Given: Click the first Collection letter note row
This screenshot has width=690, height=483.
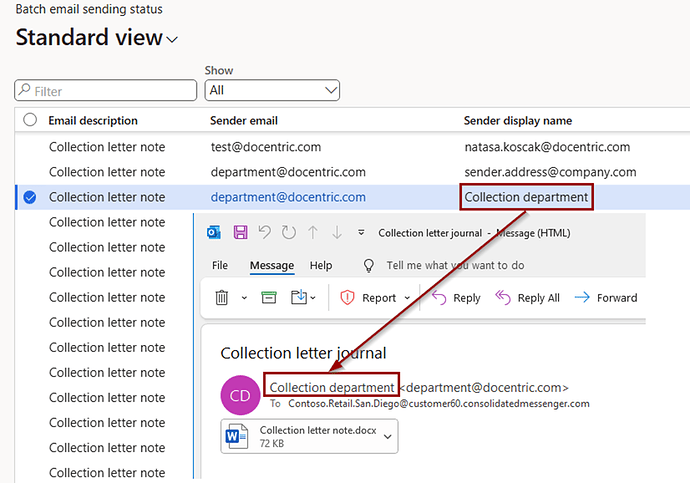Looking at the screenshot, I should pos(107,147).
